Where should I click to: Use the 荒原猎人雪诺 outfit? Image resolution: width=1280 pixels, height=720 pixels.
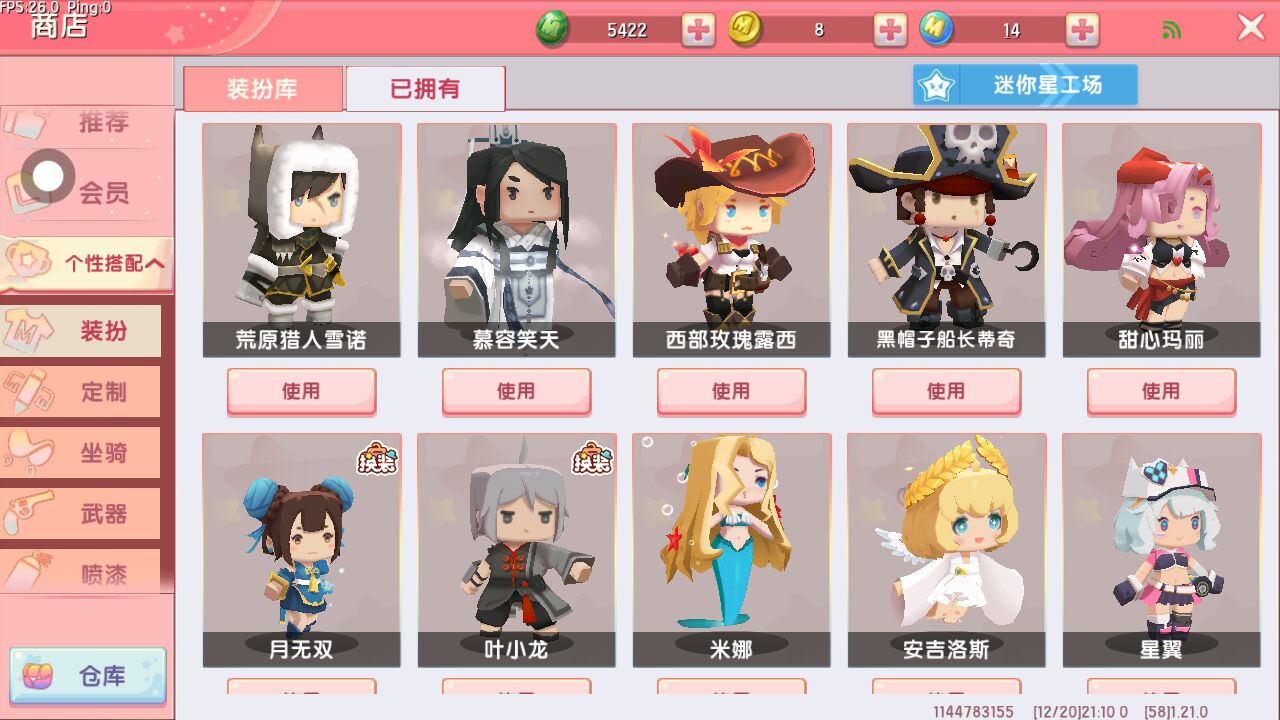point(301,391)
